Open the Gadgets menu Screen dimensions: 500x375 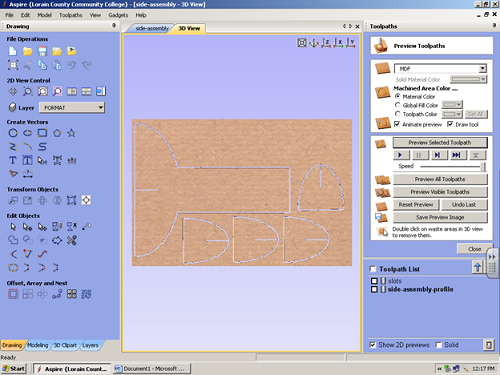[118, 15]
